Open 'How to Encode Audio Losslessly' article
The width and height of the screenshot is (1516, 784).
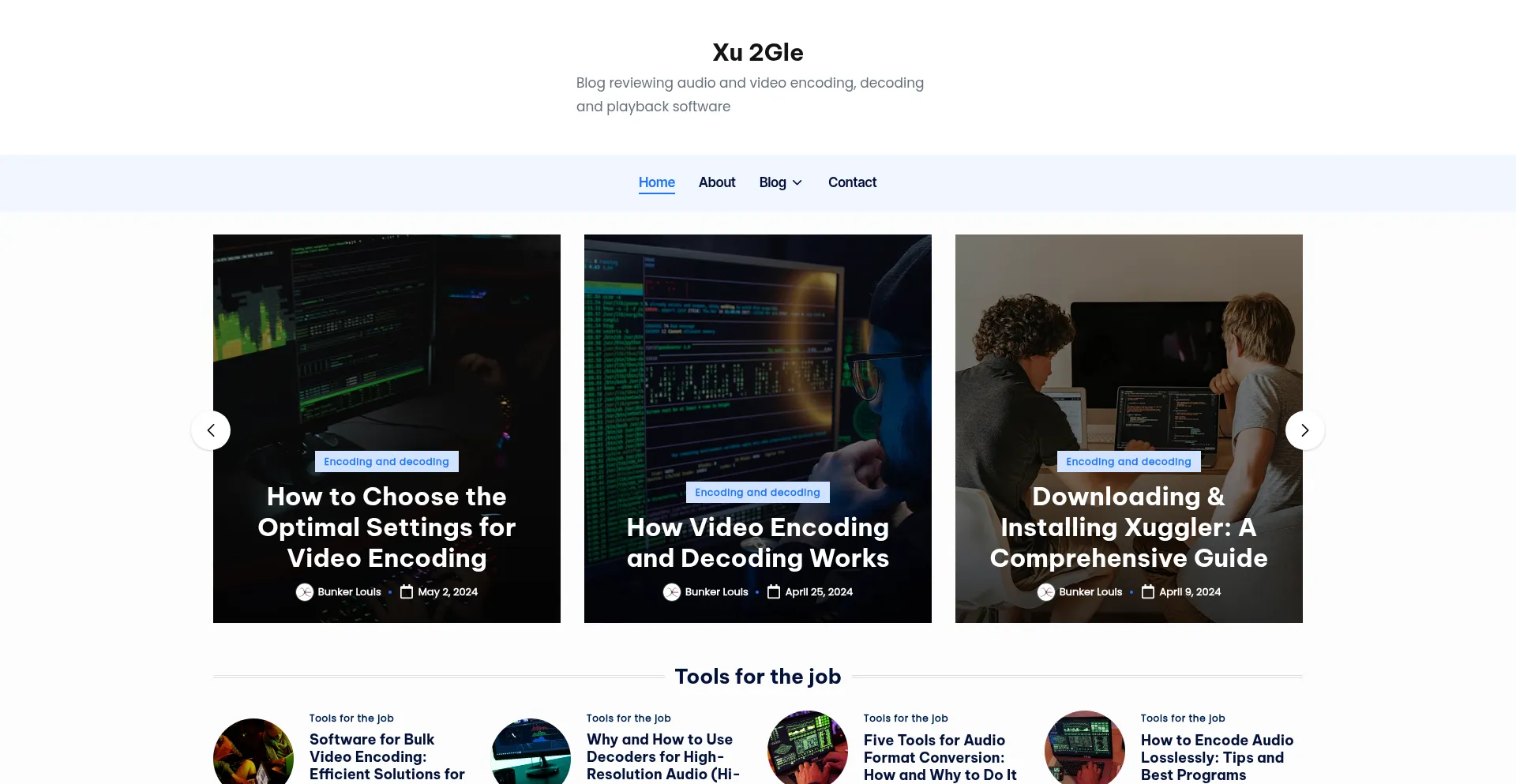click(x=1217, y=757)
